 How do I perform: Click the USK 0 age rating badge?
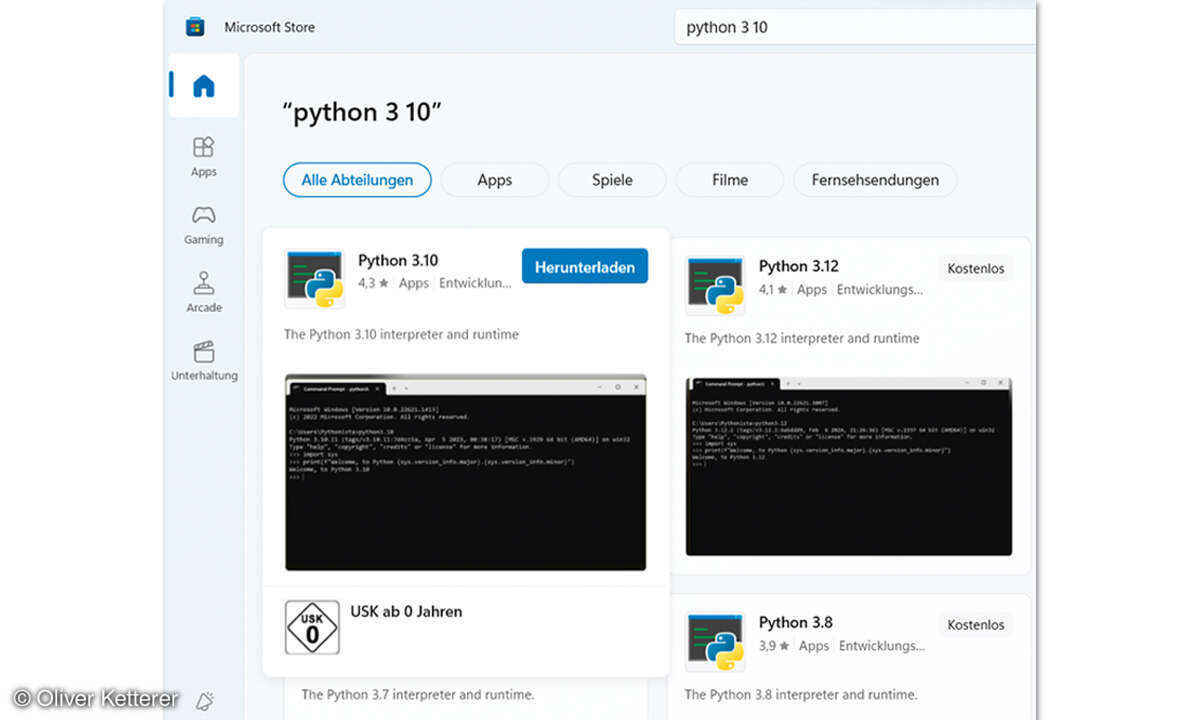pyautogui.click(x=312, y=627)
